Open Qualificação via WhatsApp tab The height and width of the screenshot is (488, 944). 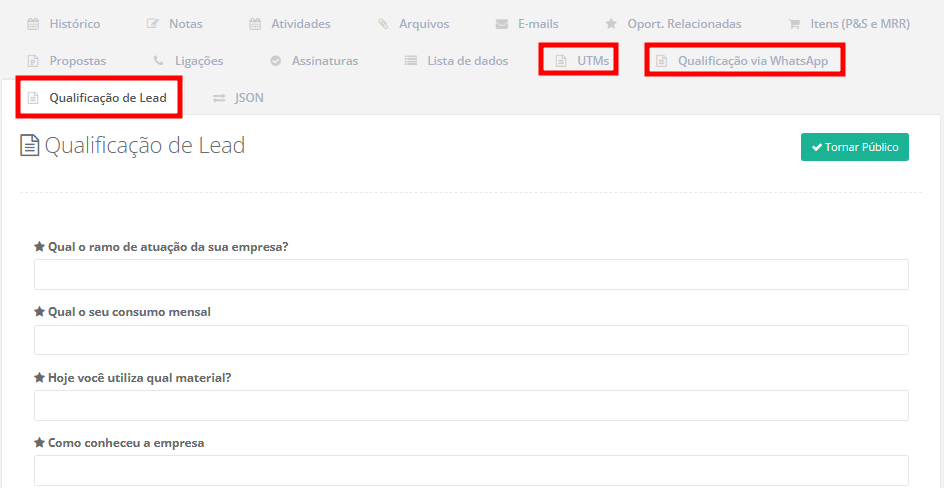tap(752, 61)
